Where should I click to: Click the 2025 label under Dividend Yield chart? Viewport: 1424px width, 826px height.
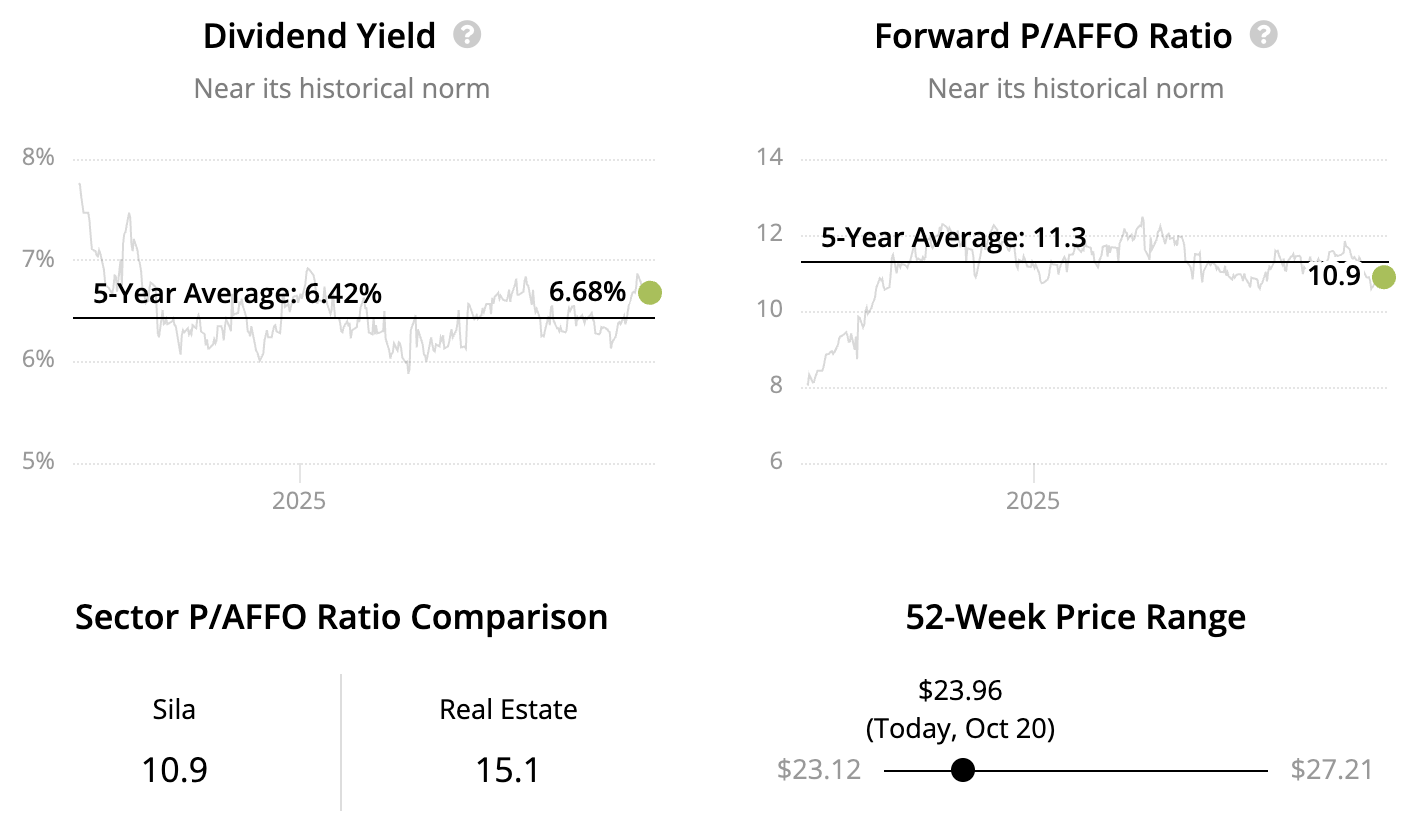point(299,499)
